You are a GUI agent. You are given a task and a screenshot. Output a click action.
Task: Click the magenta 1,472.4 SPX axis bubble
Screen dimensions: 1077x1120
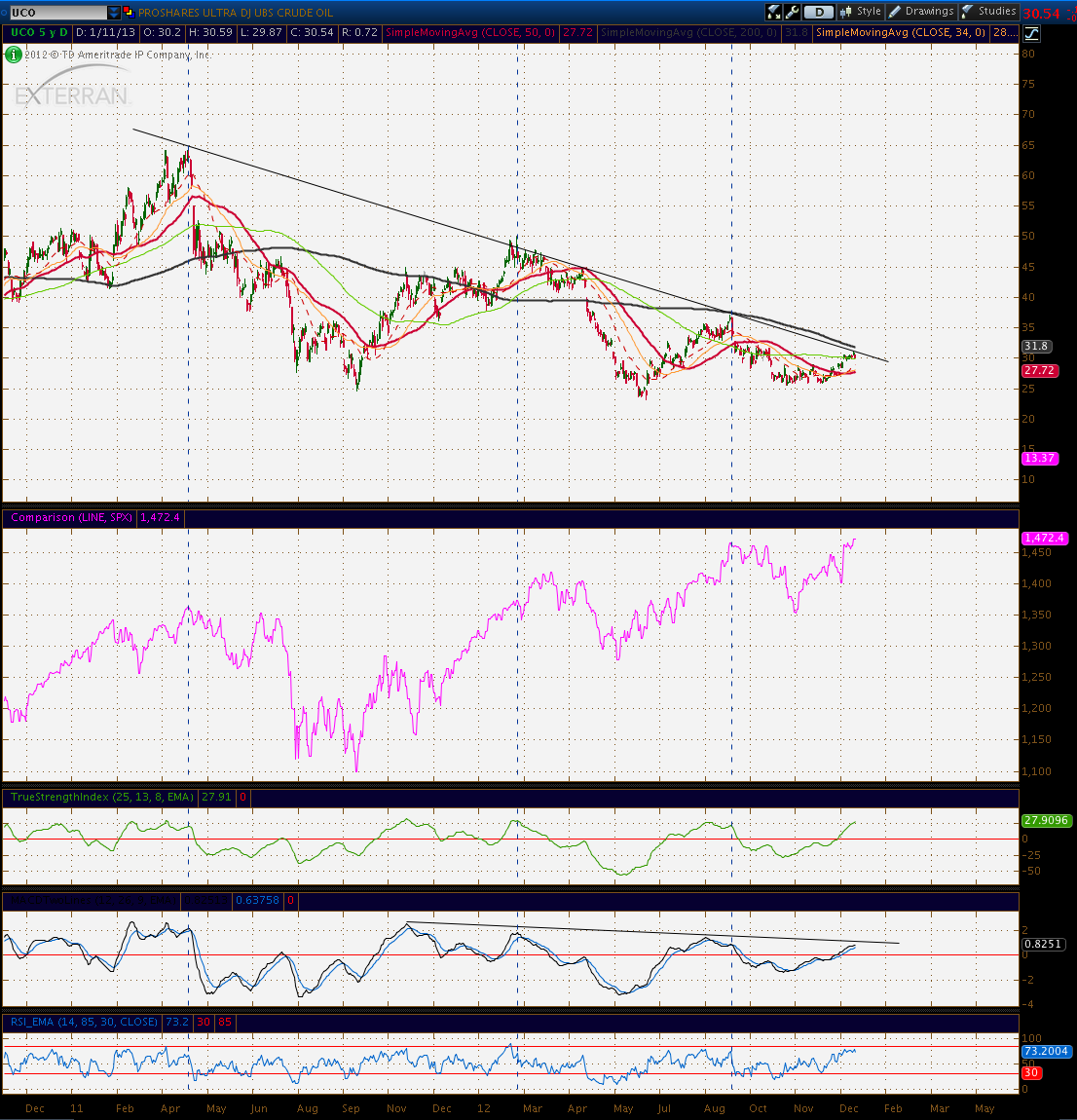click(1045, 538)
